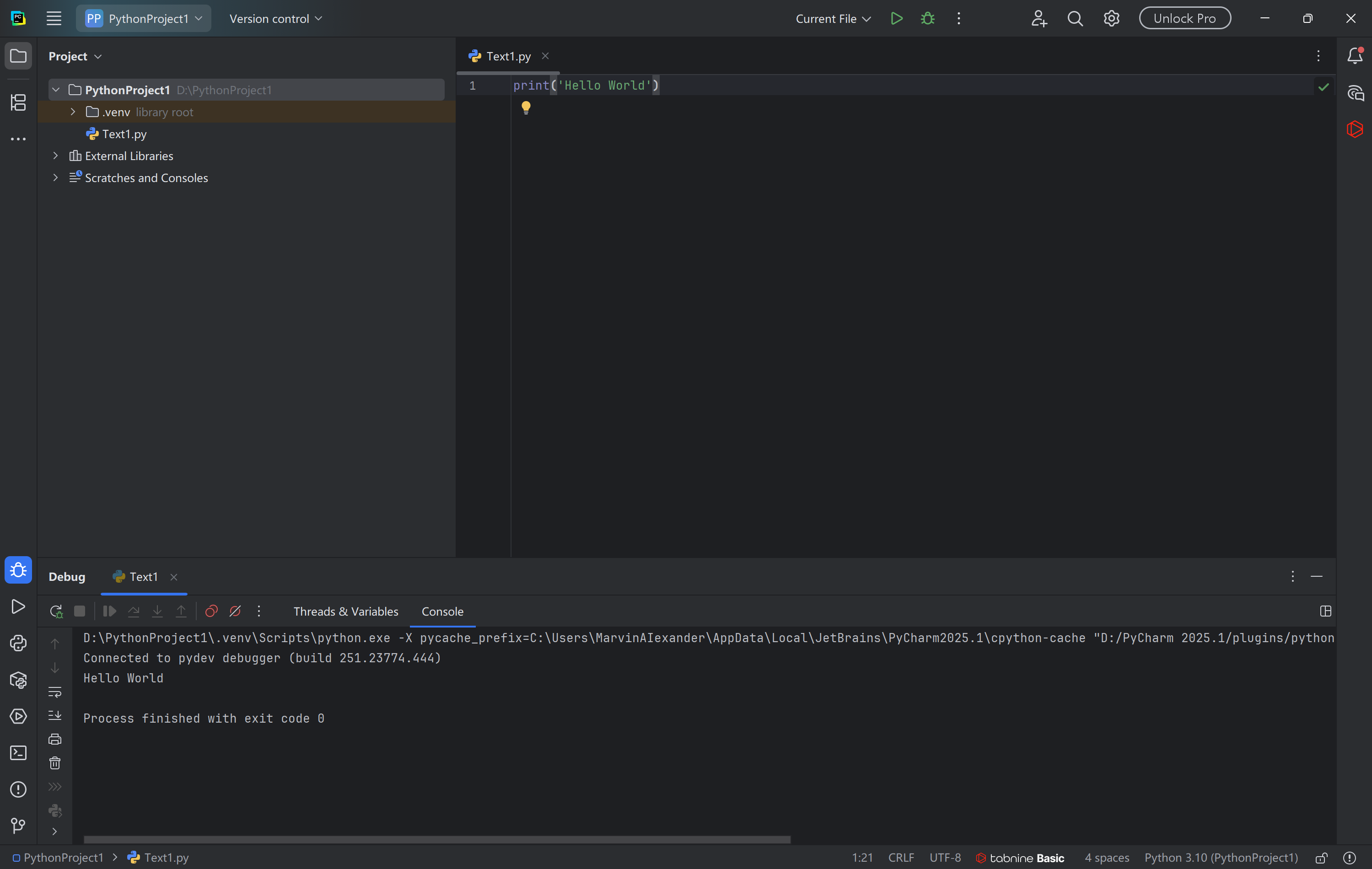Open the Structure tool window icon
This screenshot has height=869, width=1372.
pyautogui.click(x=18, y=102)
